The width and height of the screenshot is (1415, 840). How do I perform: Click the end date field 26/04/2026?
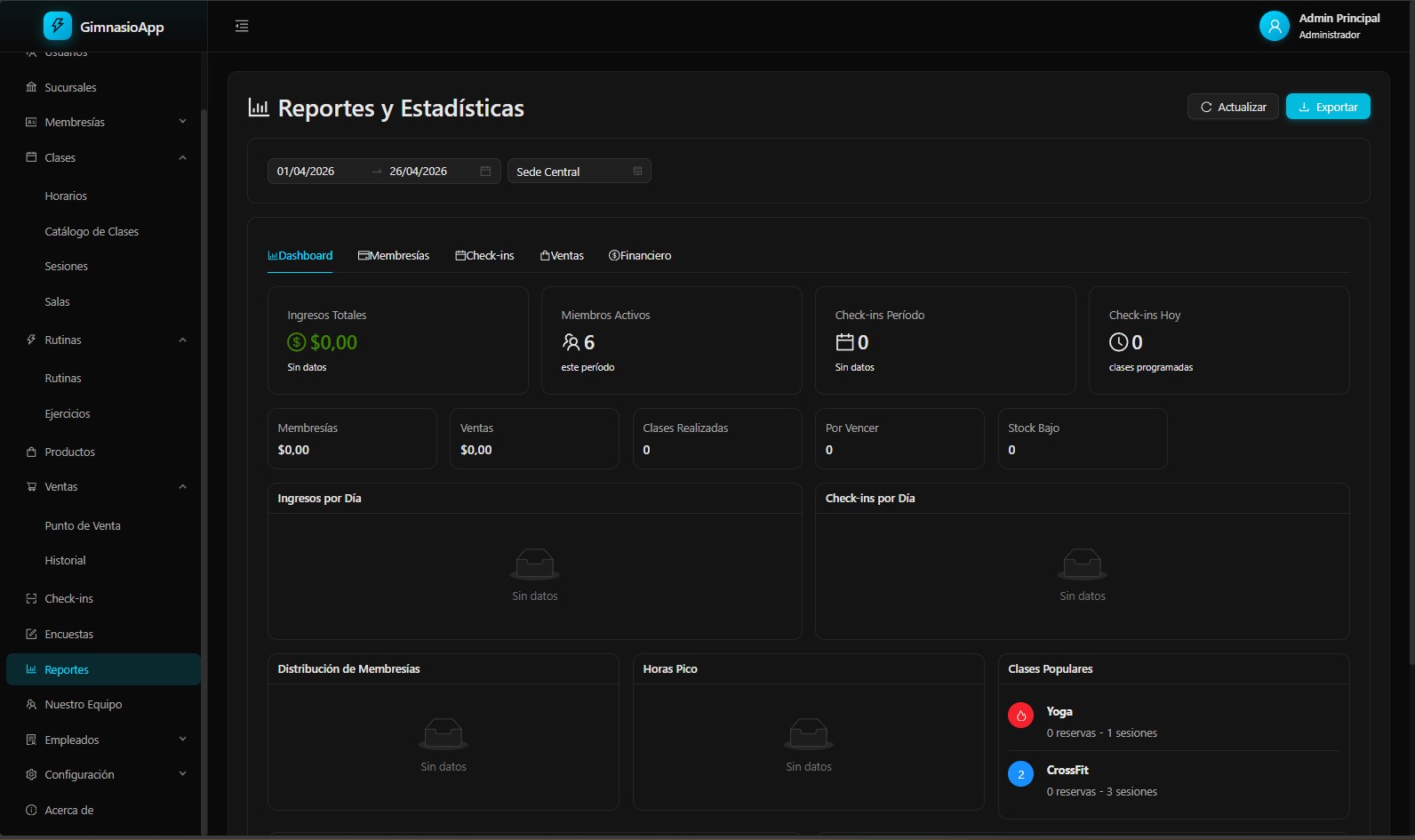[430, 171]
